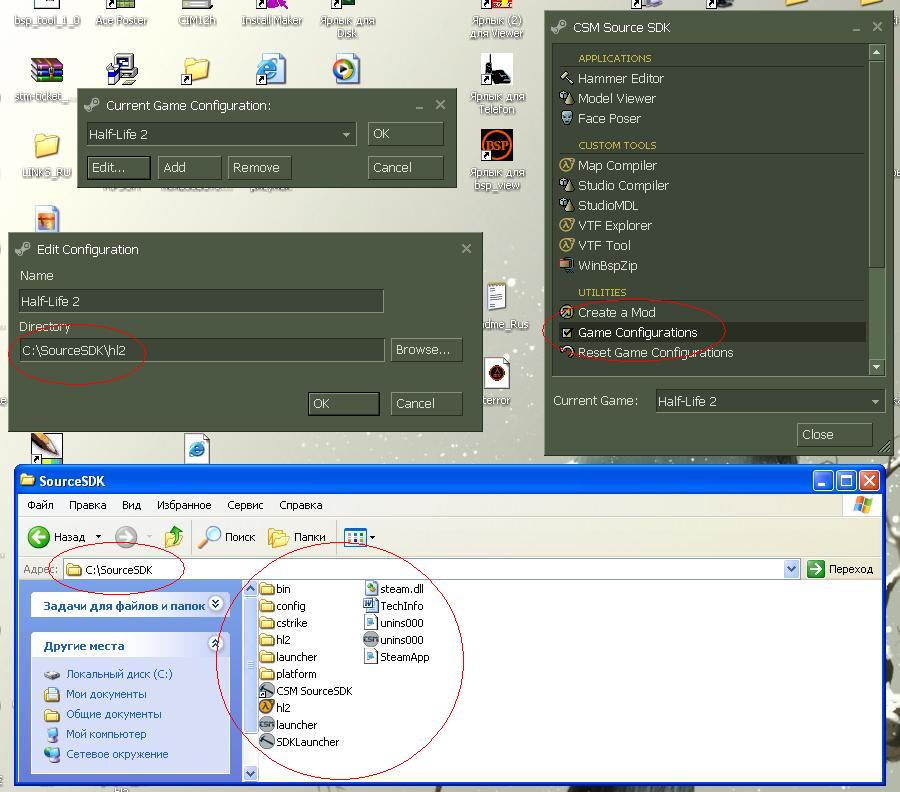Click SDK list scrollbar down arrow
900x792 pixels.
click(876, 367)
